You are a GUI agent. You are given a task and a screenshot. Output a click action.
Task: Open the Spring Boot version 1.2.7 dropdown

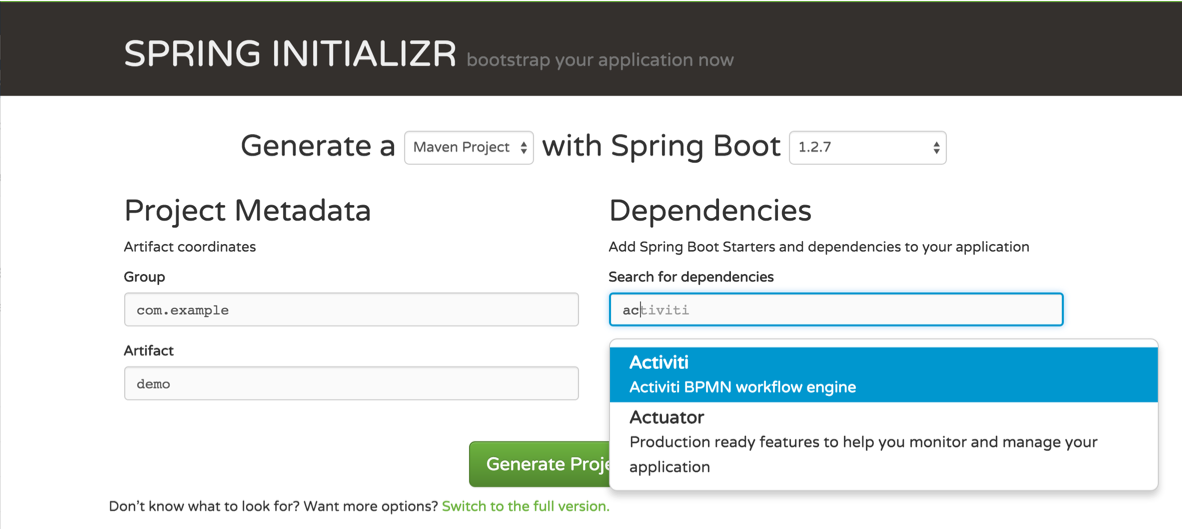pyautogui.click(x=868, y=148)
